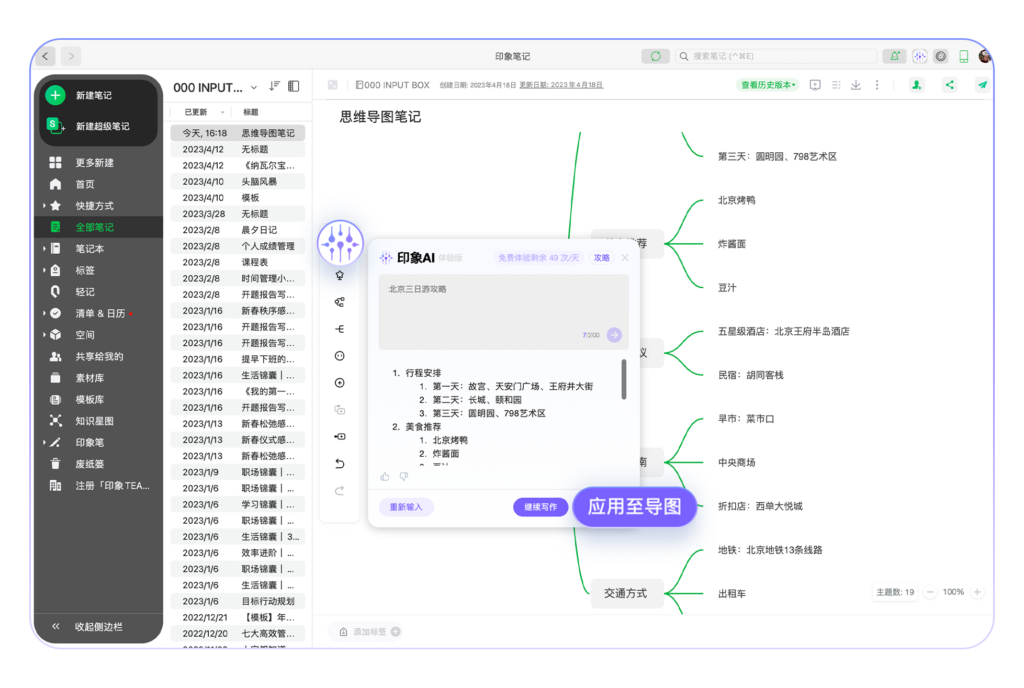
Task: Open the three-dot more options menu
Action: (x=877, y=85)
